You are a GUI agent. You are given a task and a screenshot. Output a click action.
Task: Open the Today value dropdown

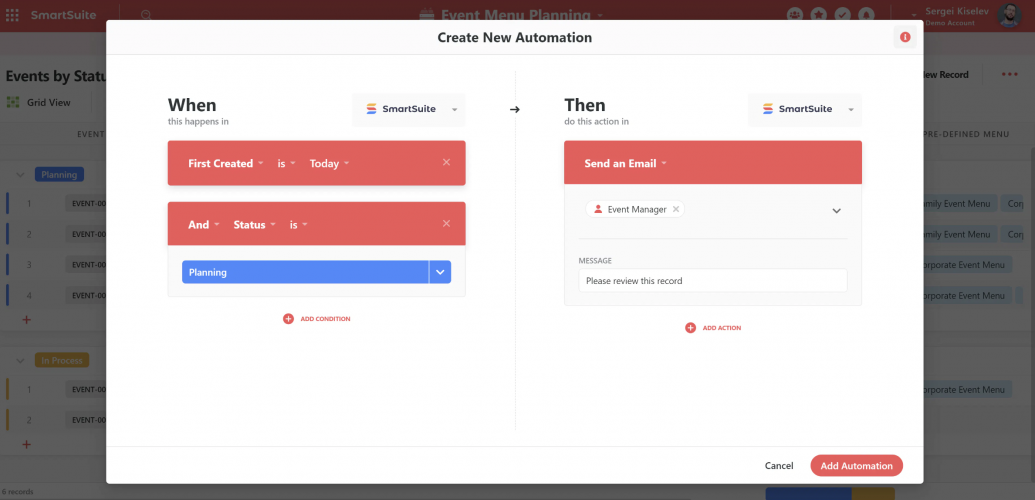pyautogui.click(x=329, y=163)
